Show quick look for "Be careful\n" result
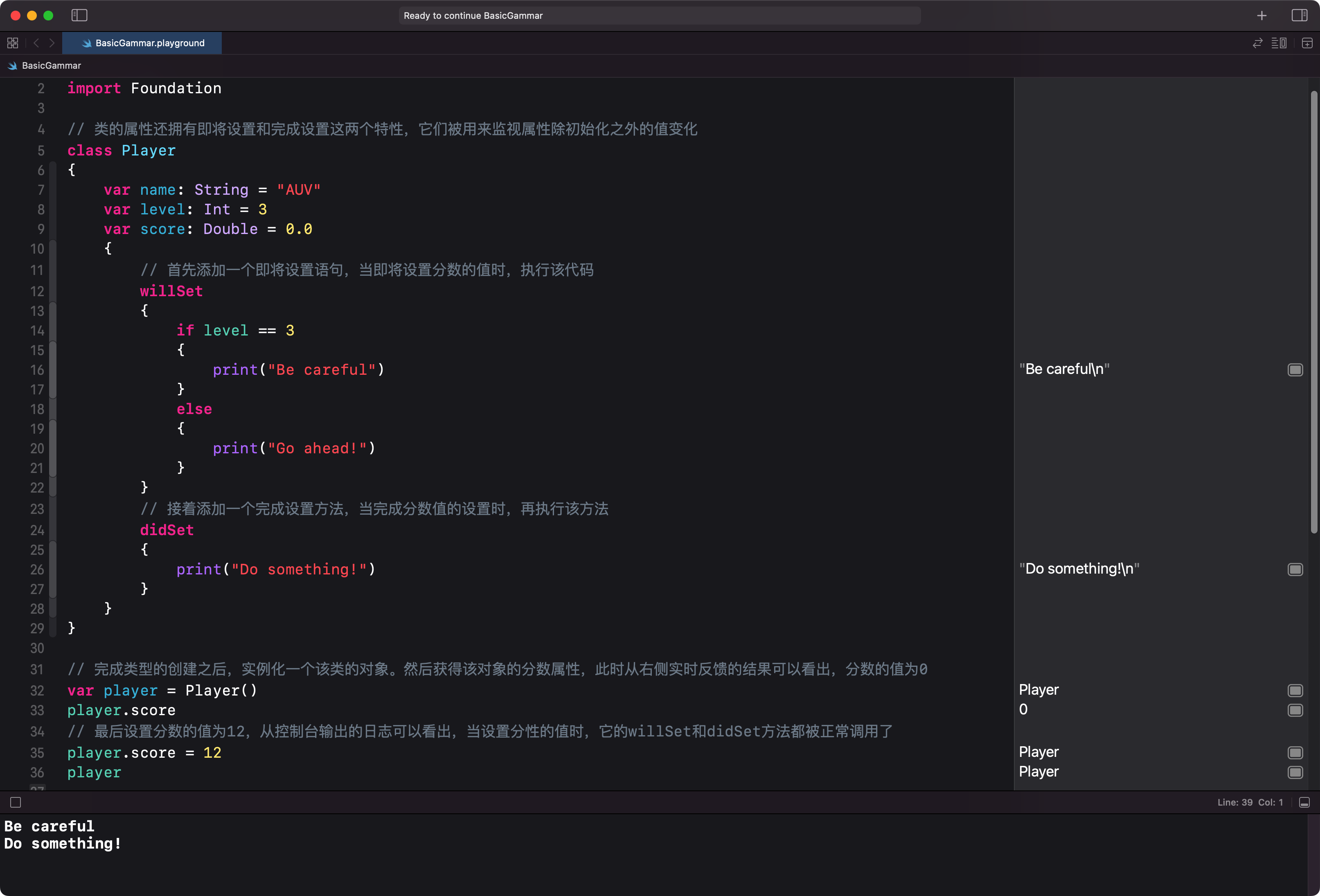Screen dimensions: 1320x896 [x=1295, y=369]
